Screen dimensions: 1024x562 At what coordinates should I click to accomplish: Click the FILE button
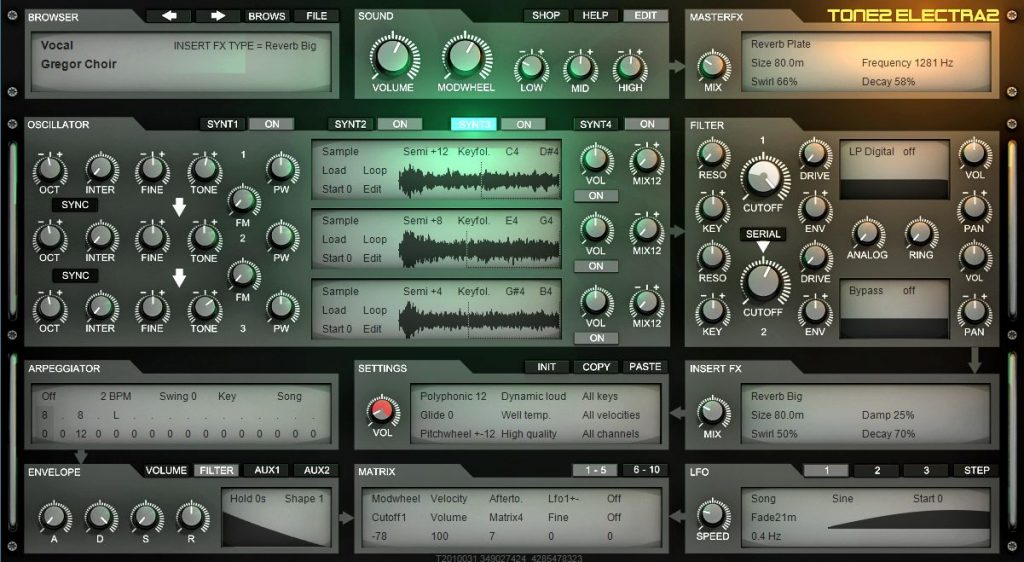(316, 16)
